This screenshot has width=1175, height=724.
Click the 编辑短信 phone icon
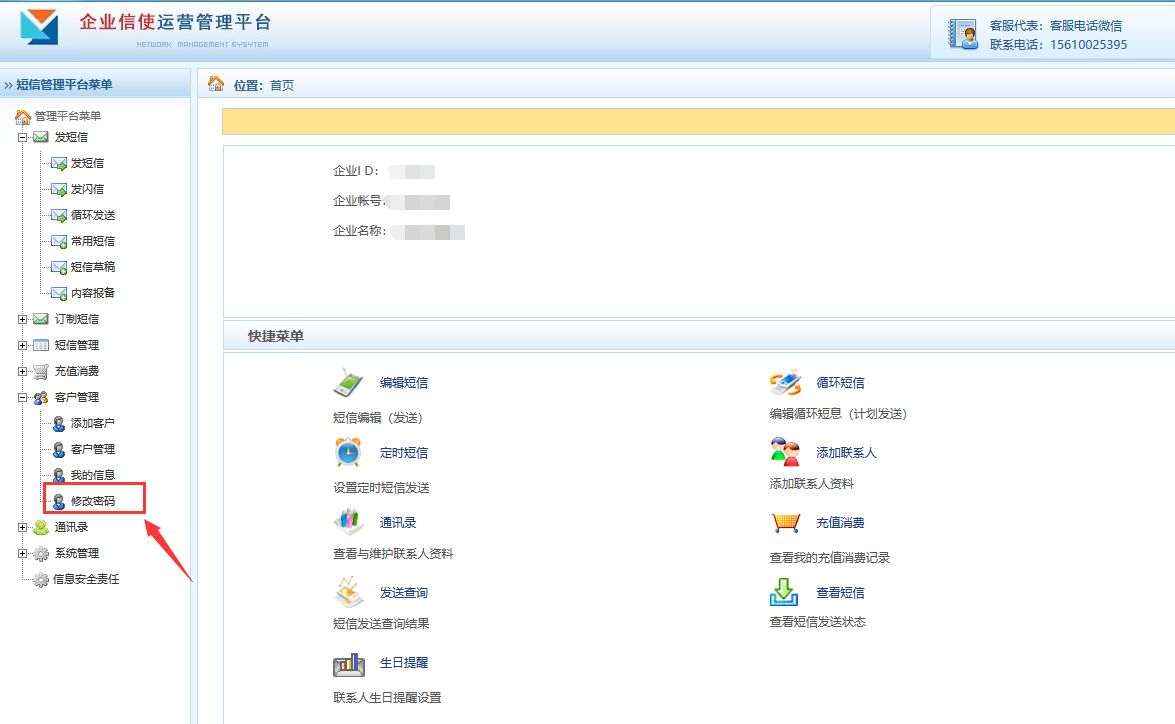348,382
